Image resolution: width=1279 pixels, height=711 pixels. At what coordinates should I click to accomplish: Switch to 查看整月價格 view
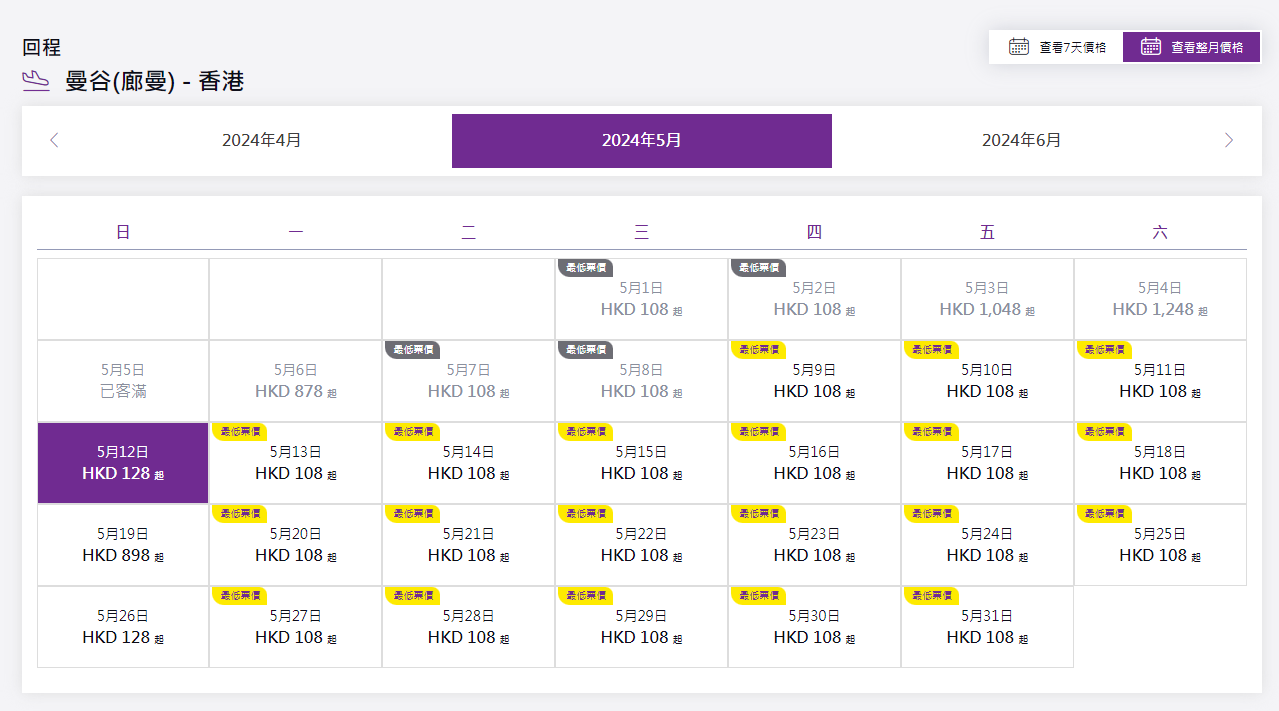[x=1191, y=47]
